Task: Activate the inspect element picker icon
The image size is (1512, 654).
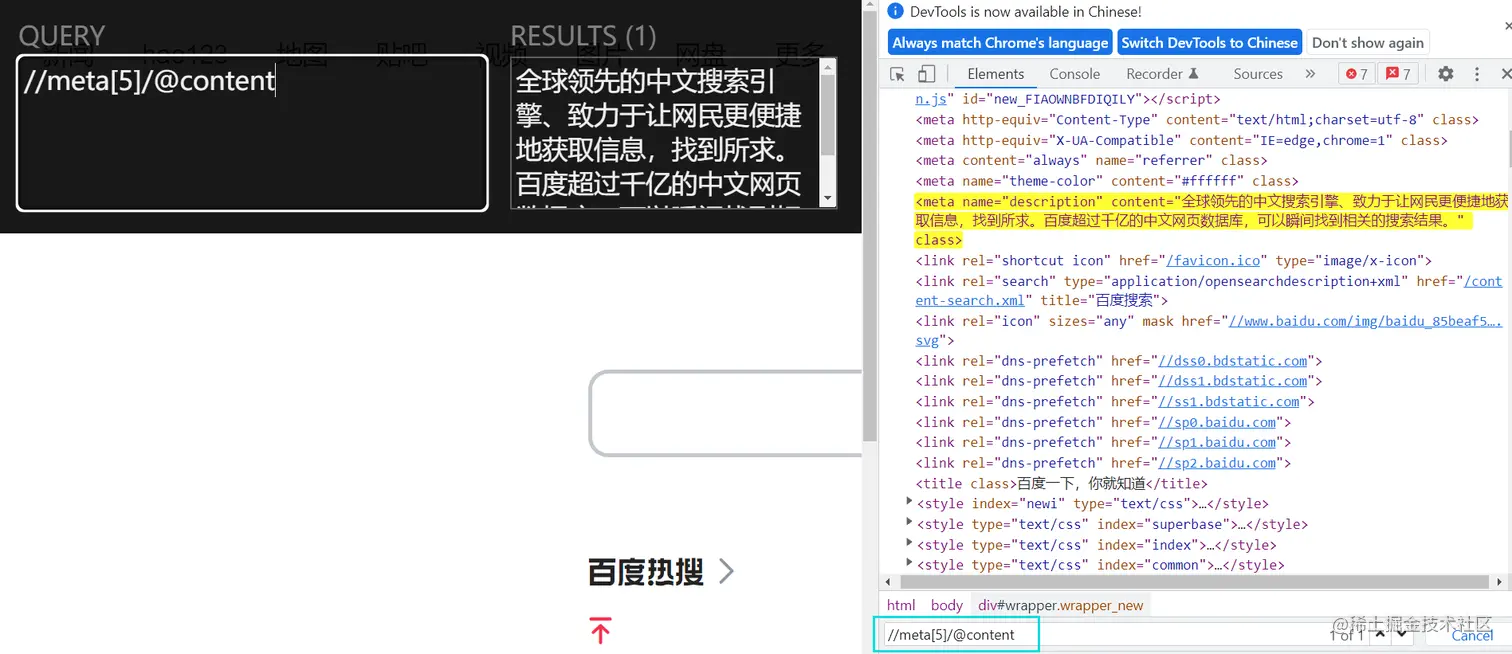Action: pyautogui.click(x=898, y=74)
